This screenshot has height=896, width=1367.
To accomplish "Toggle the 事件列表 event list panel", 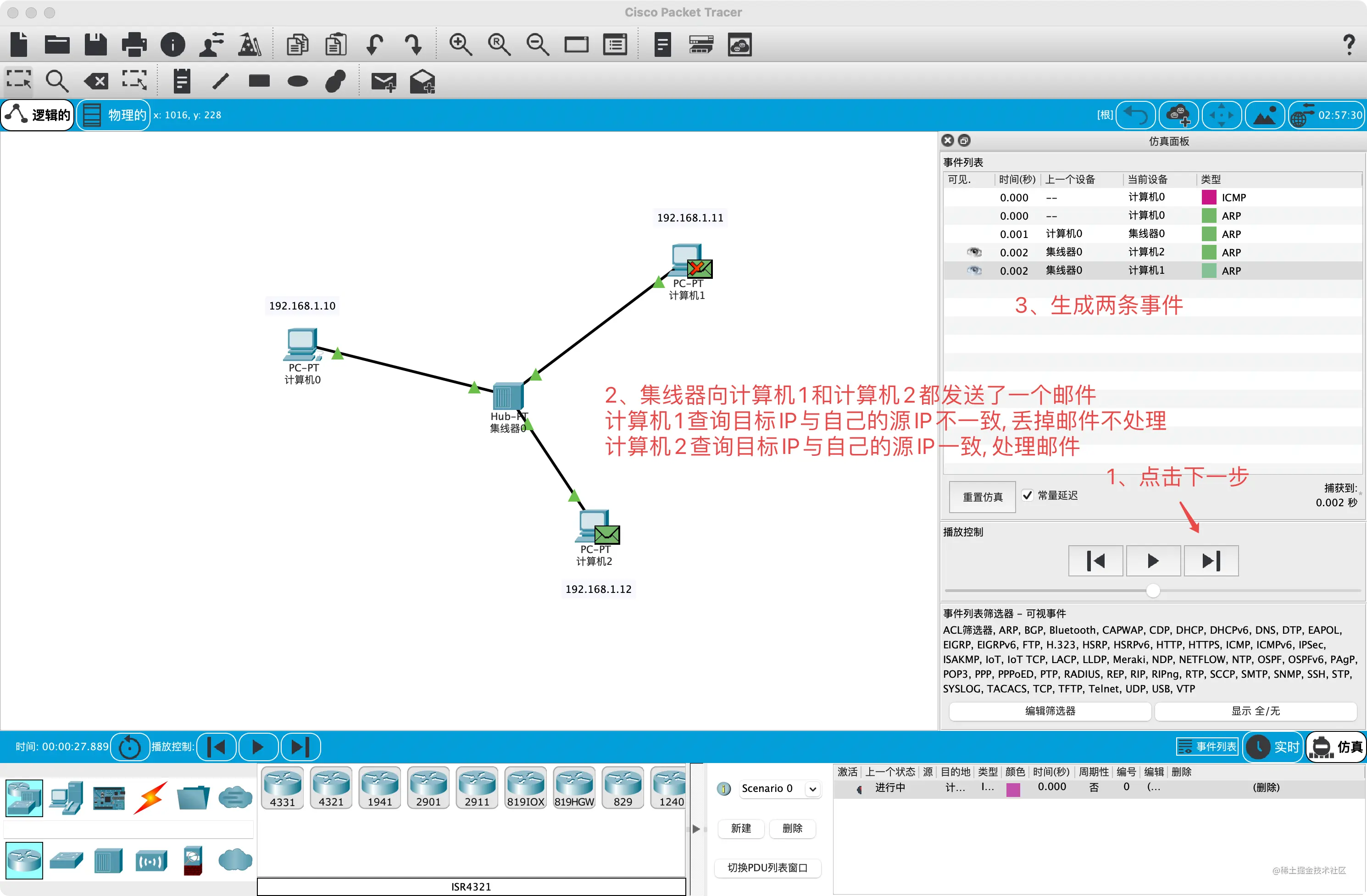I will click(x=1207, y=747).
